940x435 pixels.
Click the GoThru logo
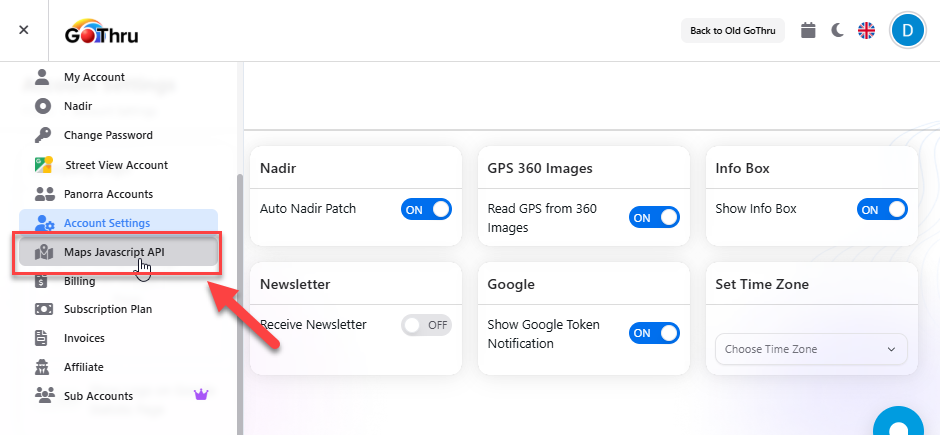(101, 33)
